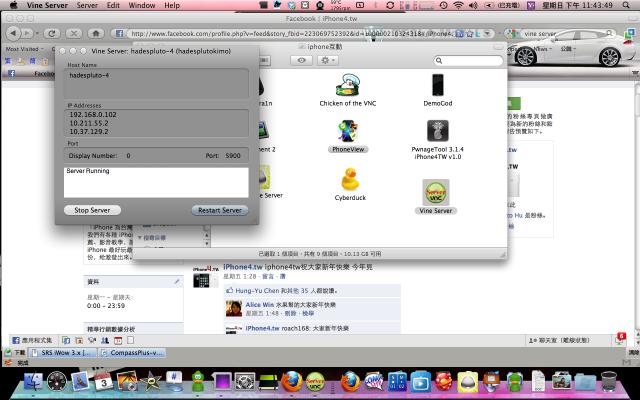This screenshot has height=400, width=640.
Task: Restart the Vine VNC server
Action: coord(220,210)
